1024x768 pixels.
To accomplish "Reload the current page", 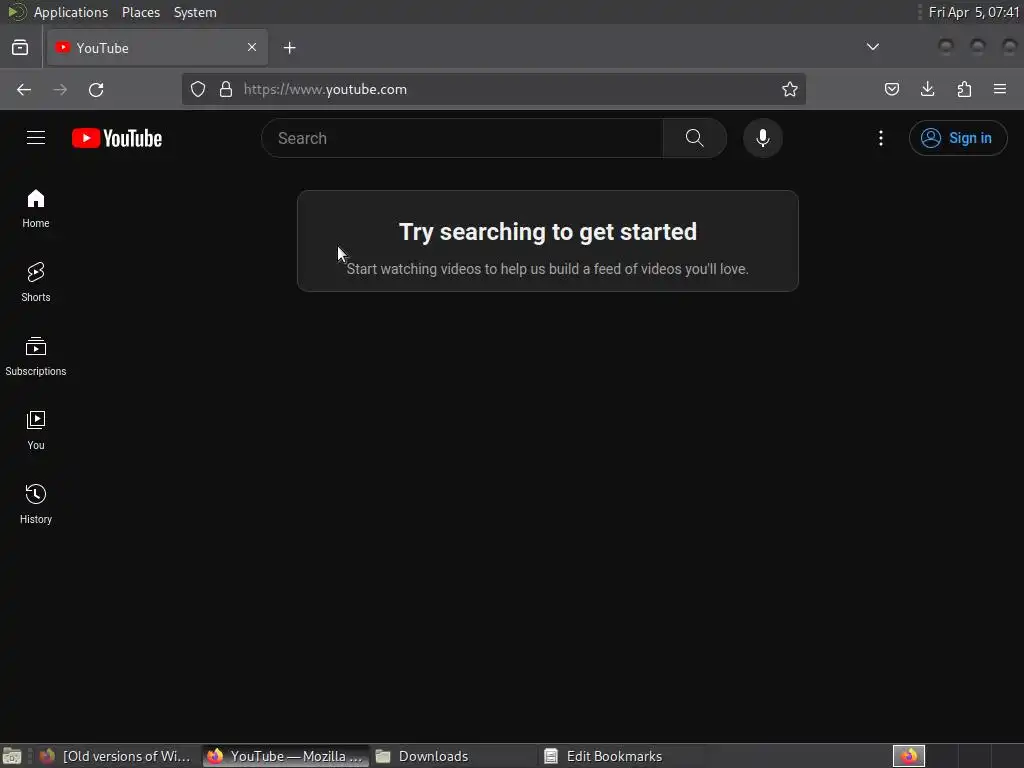I will 96,89.
